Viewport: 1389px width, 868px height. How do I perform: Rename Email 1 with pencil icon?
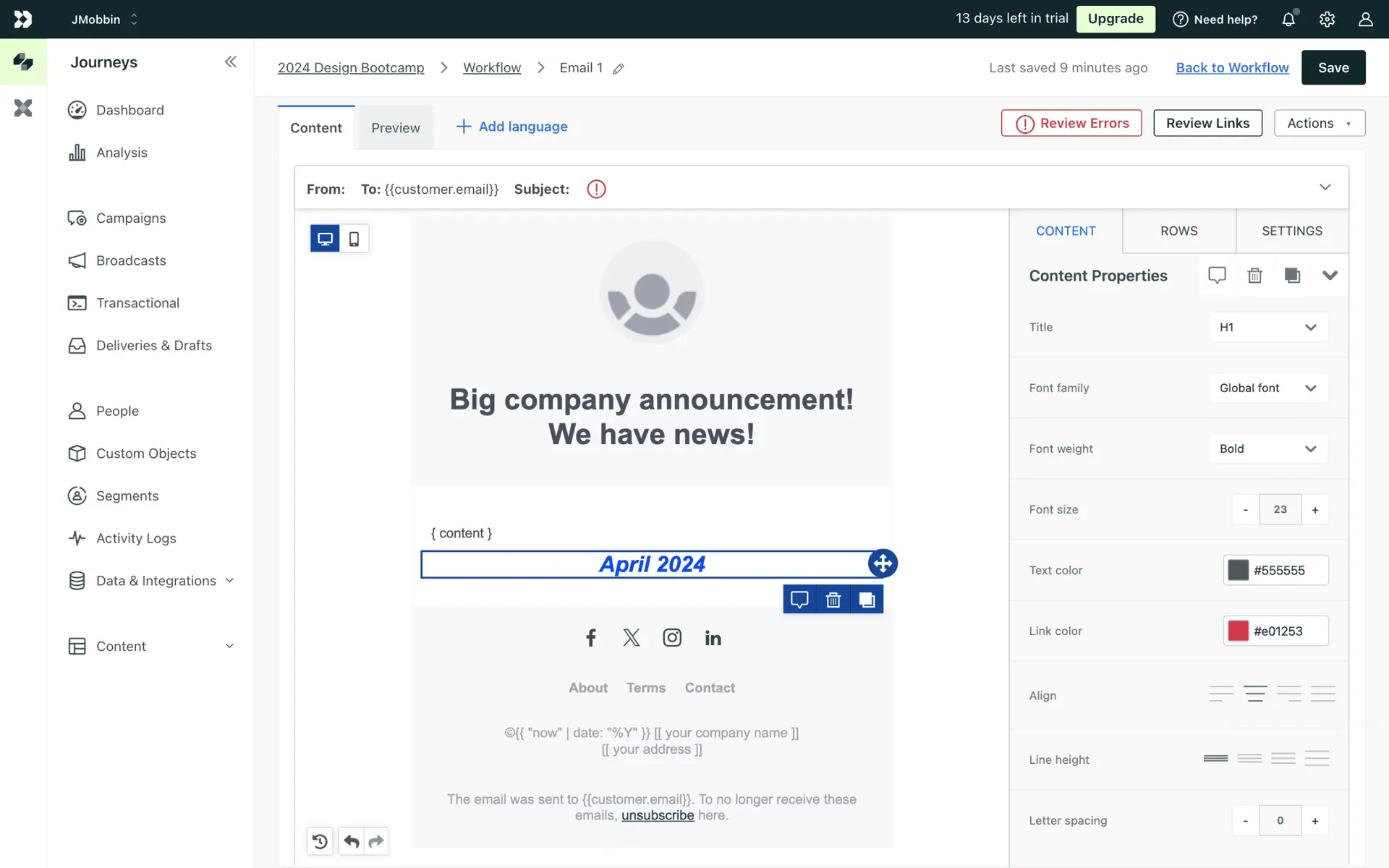click(x=619, y=69)
